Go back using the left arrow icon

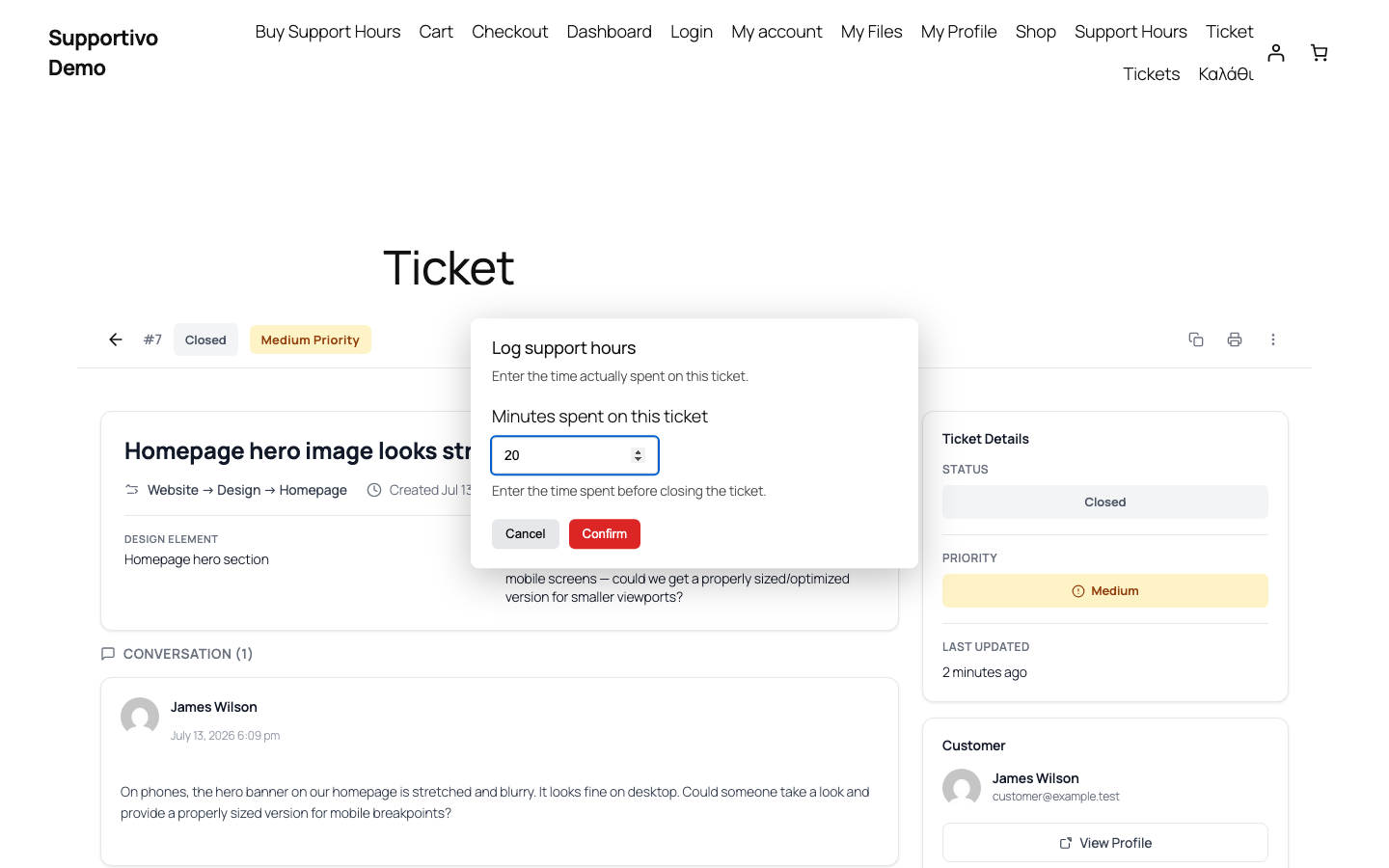[x=116, y=339]
